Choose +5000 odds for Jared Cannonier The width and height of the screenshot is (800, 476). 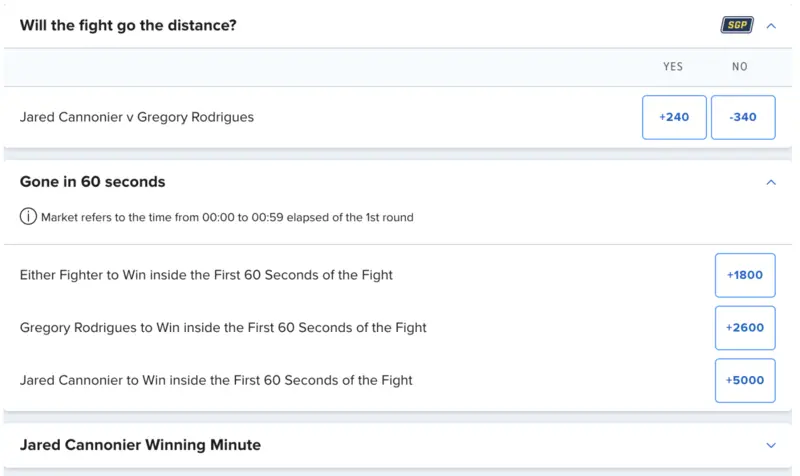(x=745, y=380)
